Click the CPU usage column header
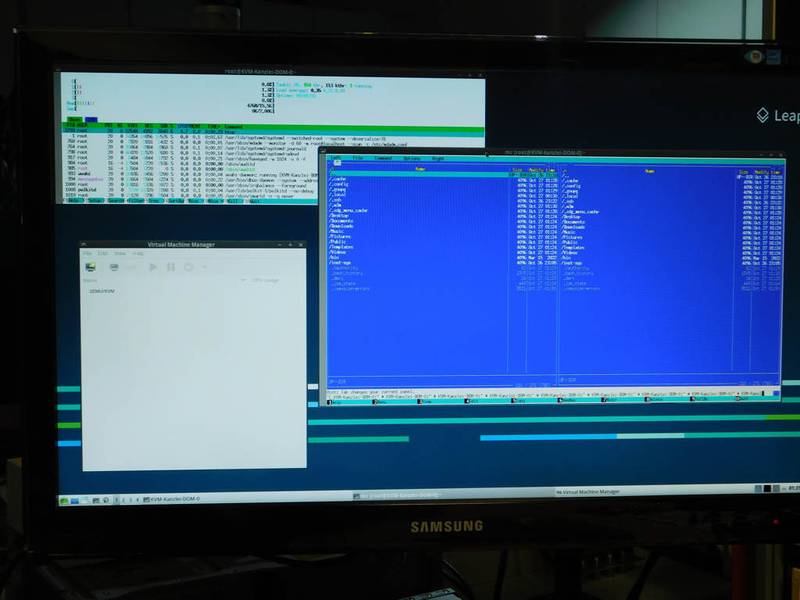The width and height of the screenshot is (800, 600). tap(265, 280)
